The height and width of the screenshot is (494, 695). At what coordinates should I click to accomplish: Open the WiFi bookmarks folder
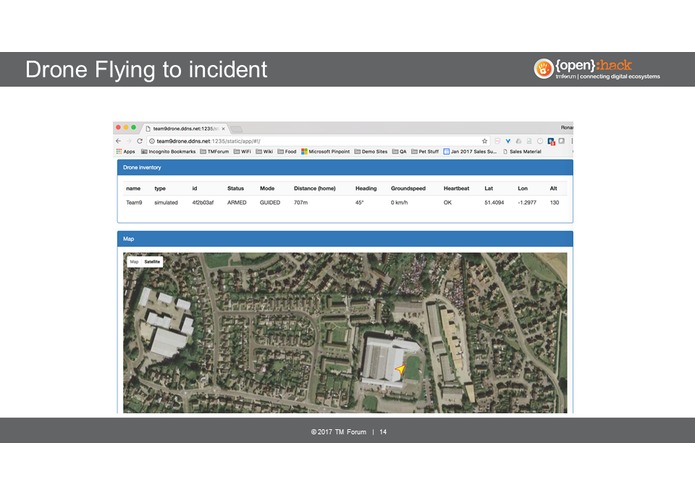(242, 152)
